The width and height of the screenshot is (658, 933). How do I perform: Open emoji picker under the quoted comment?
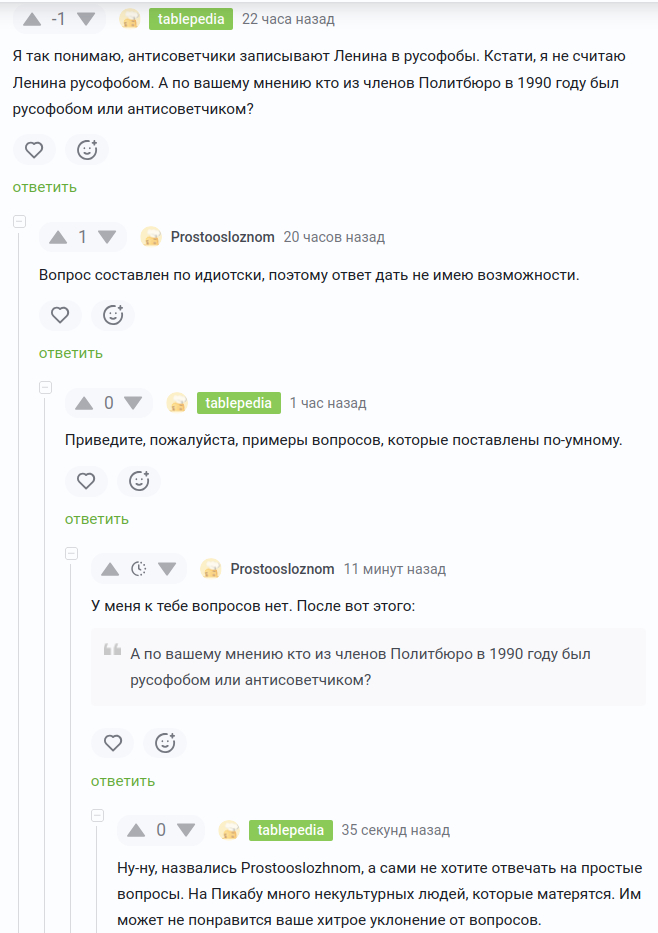point(165,742)
